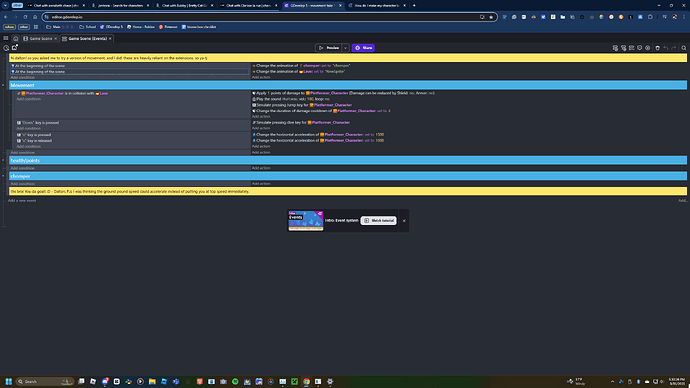Select the Game Scene (Events) tab

[87, 39]
